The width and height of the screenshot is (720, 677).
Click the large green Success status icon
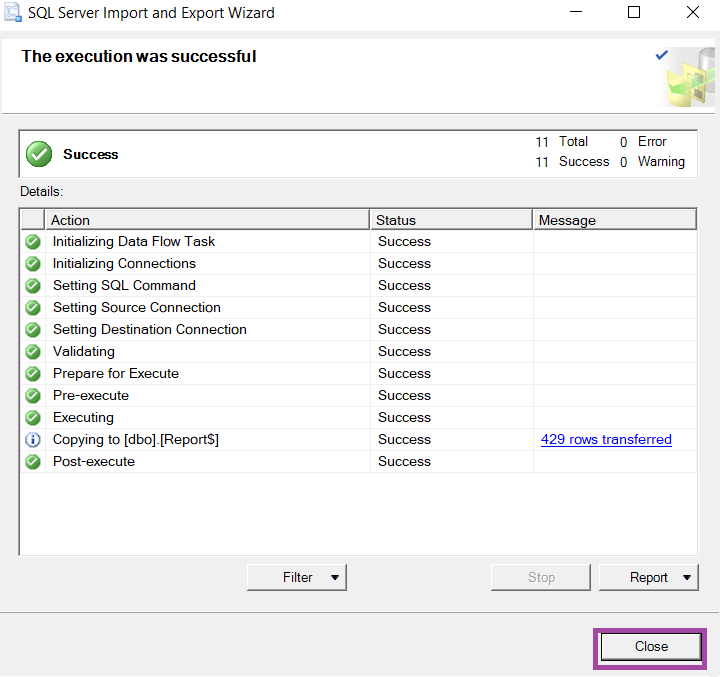tap(39, 155)
